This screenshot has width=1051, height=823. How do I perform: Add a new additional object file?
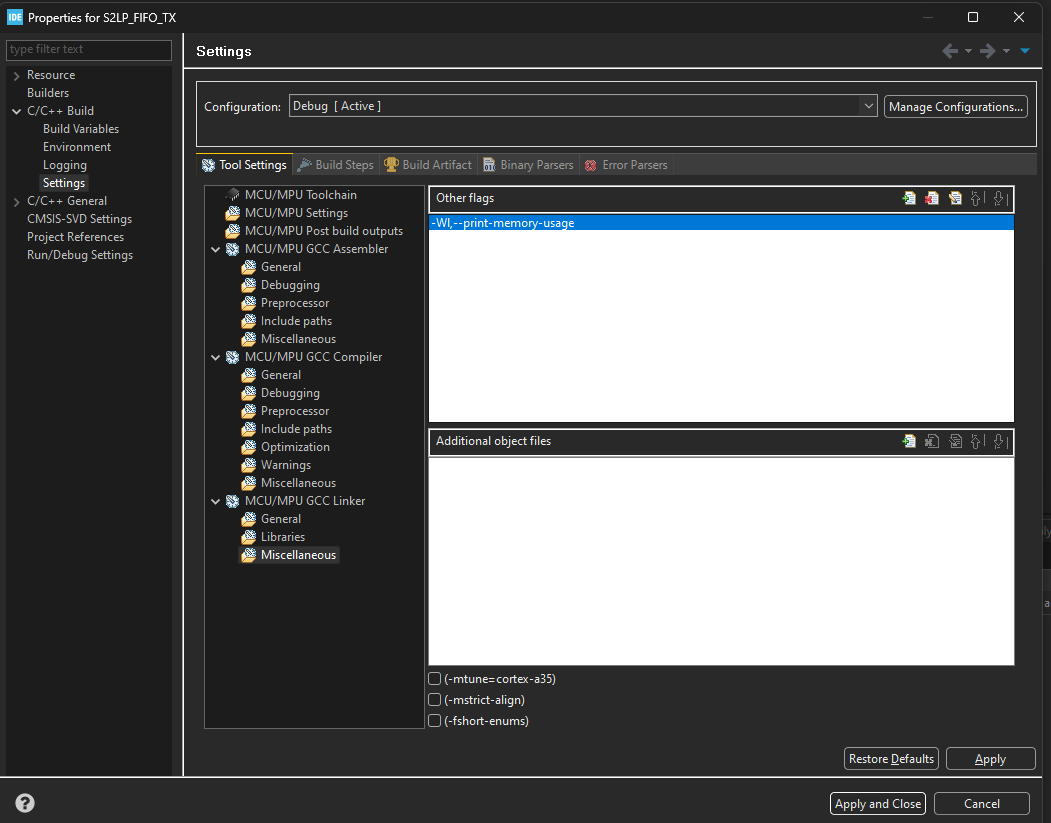909,441
